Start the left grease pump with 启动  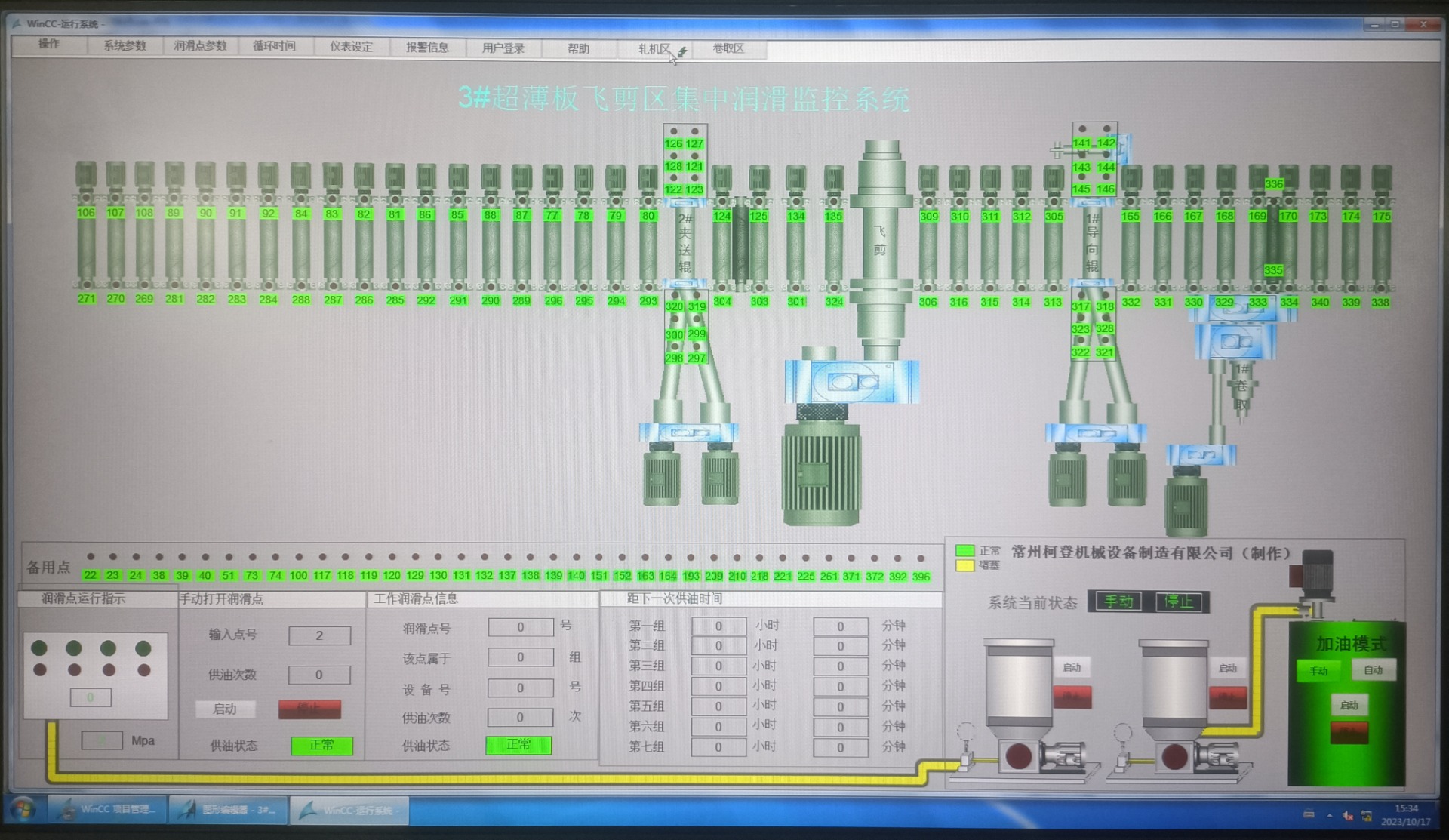pos(1072,668)
